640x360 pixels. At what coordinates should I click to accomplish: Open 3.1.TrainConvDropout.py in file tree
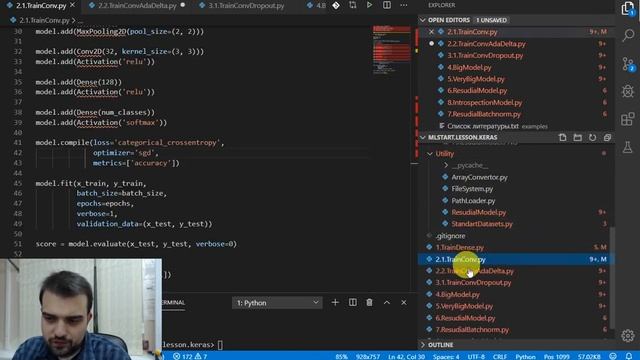pyautogui.click(x=473, y=282)
